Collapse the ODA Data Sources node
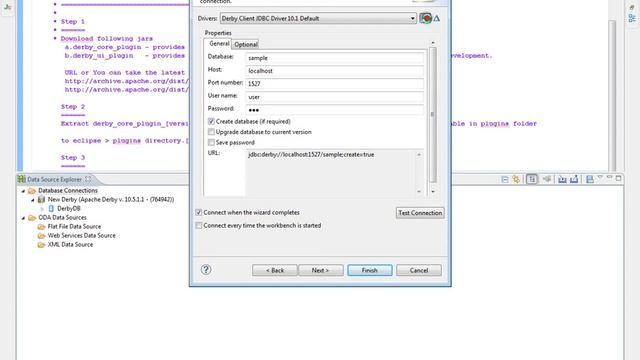The image size is (640, 360). coord(23,218)
